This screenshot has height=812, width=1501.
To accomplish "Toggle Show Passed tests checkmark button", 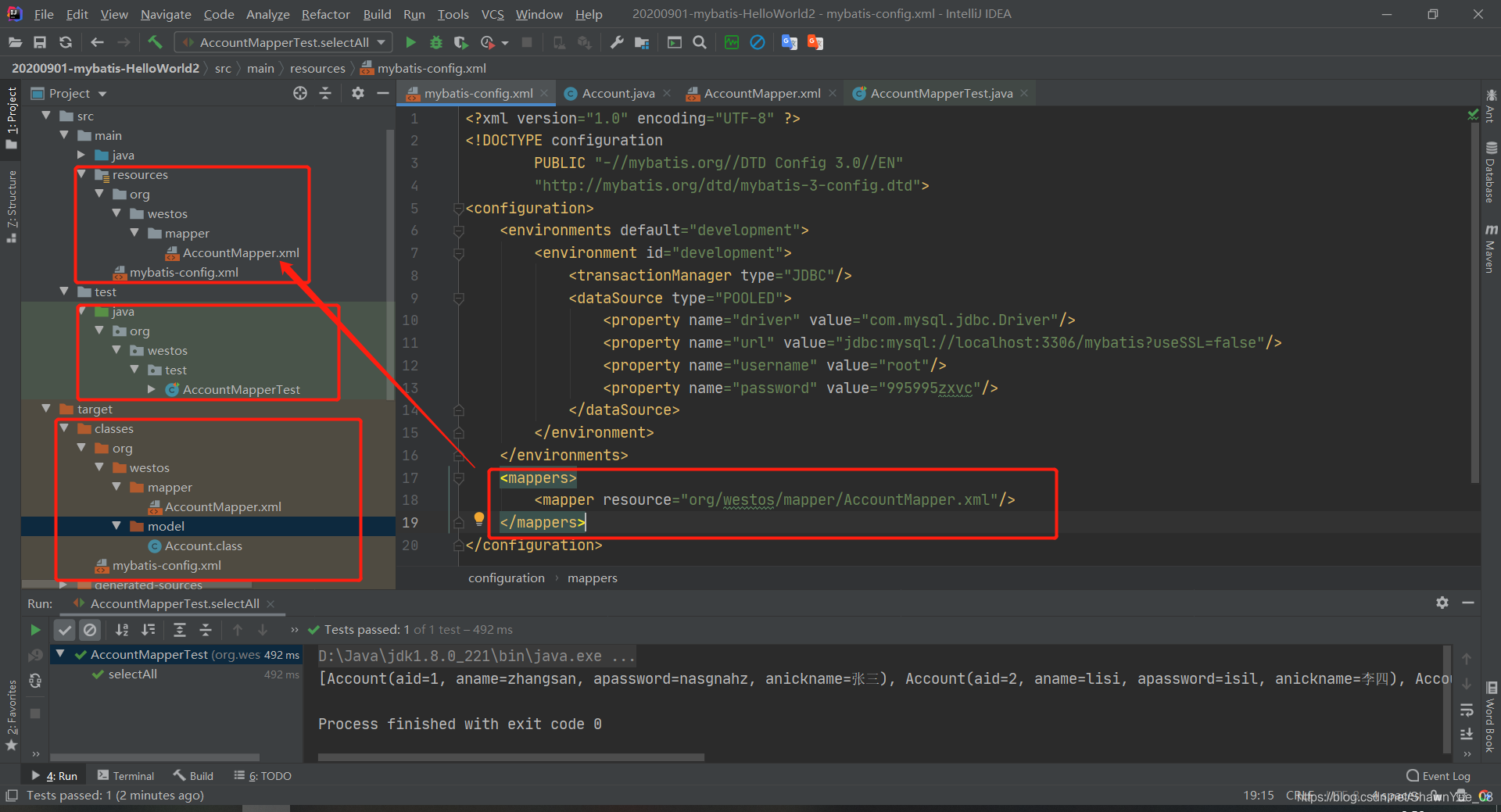I will click(65, 629).
